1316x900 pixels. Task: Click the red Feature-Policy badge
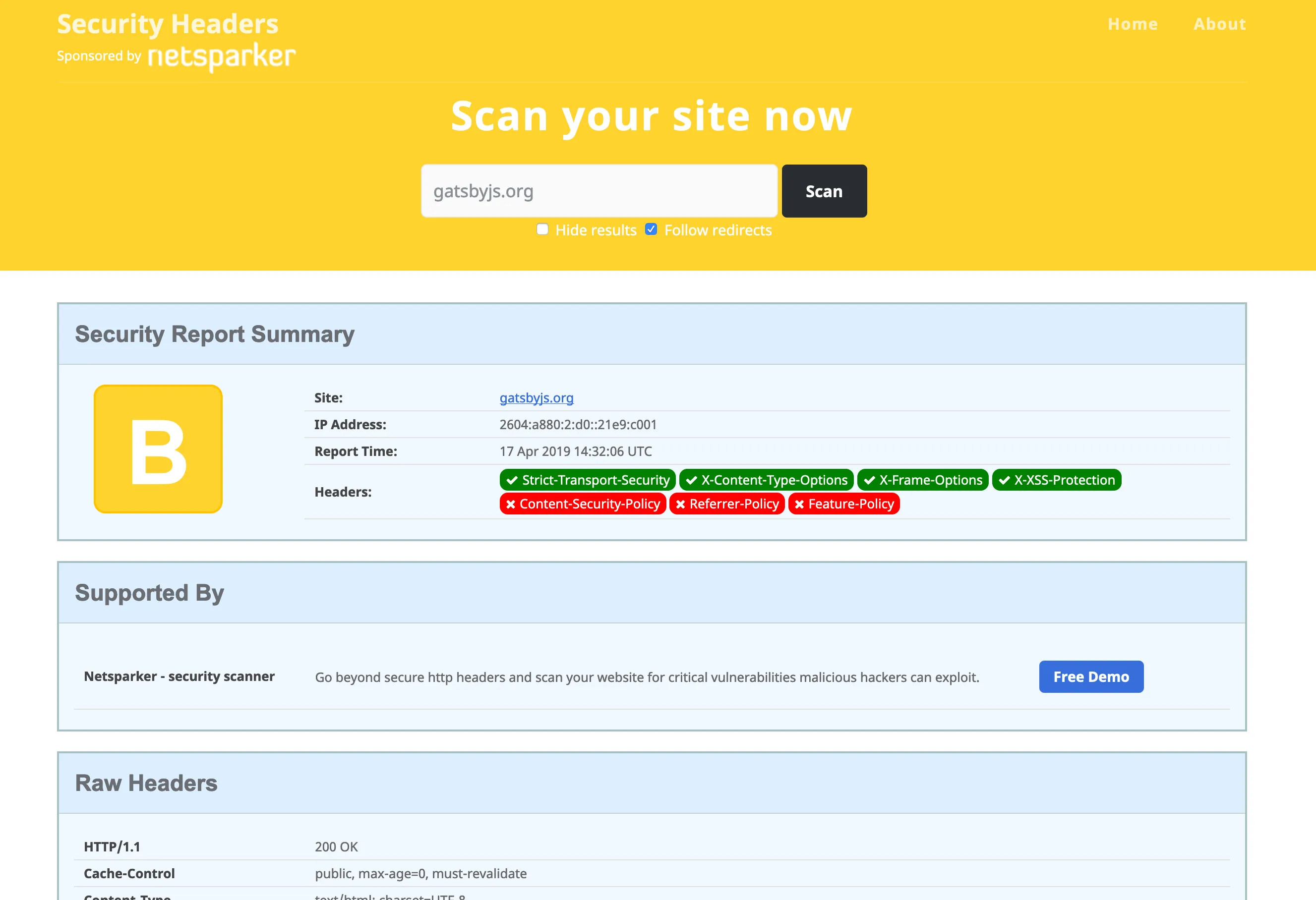point(844,504)
